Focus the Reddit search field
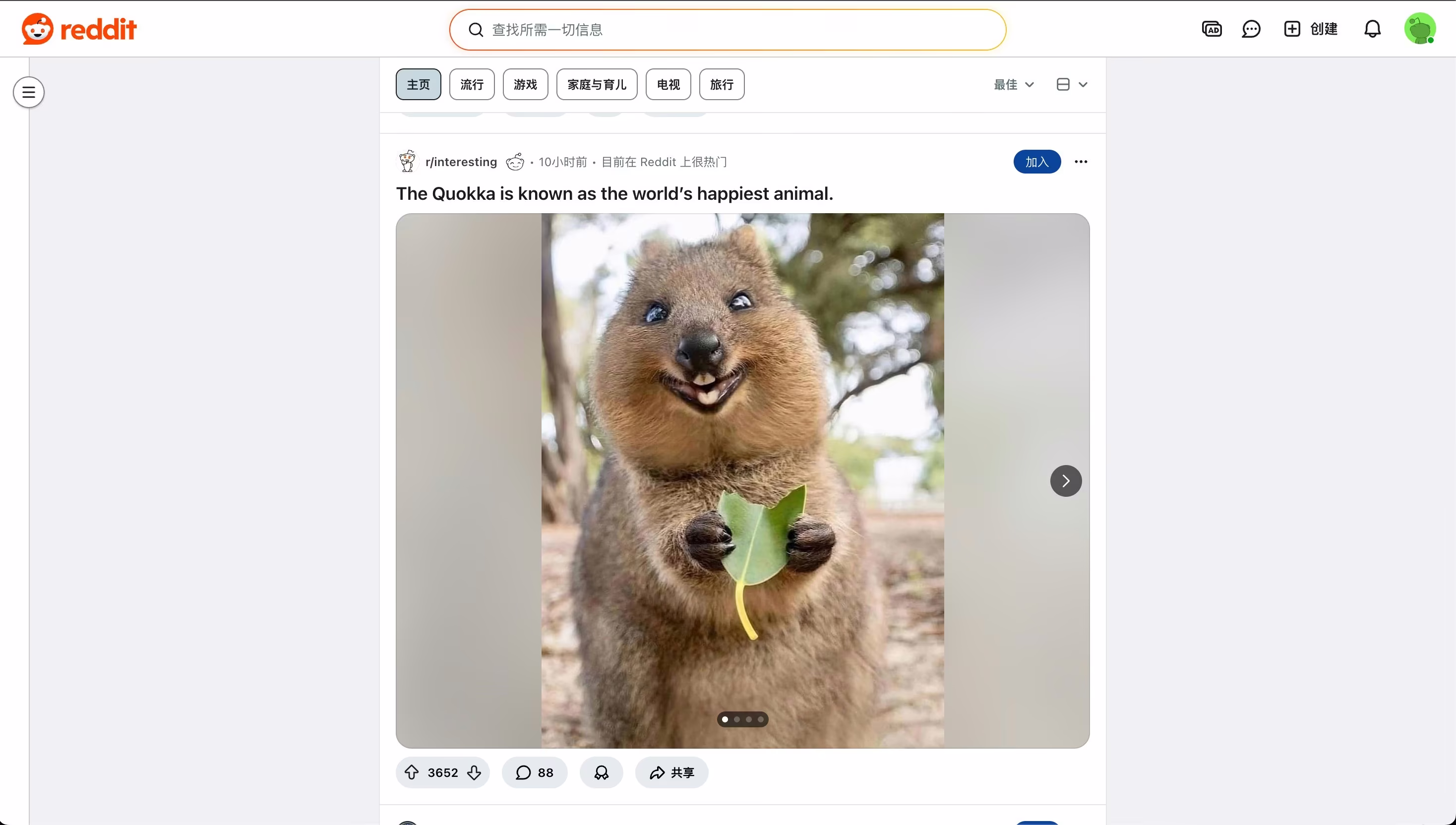Screen dimensions: 1456x825 728,29
